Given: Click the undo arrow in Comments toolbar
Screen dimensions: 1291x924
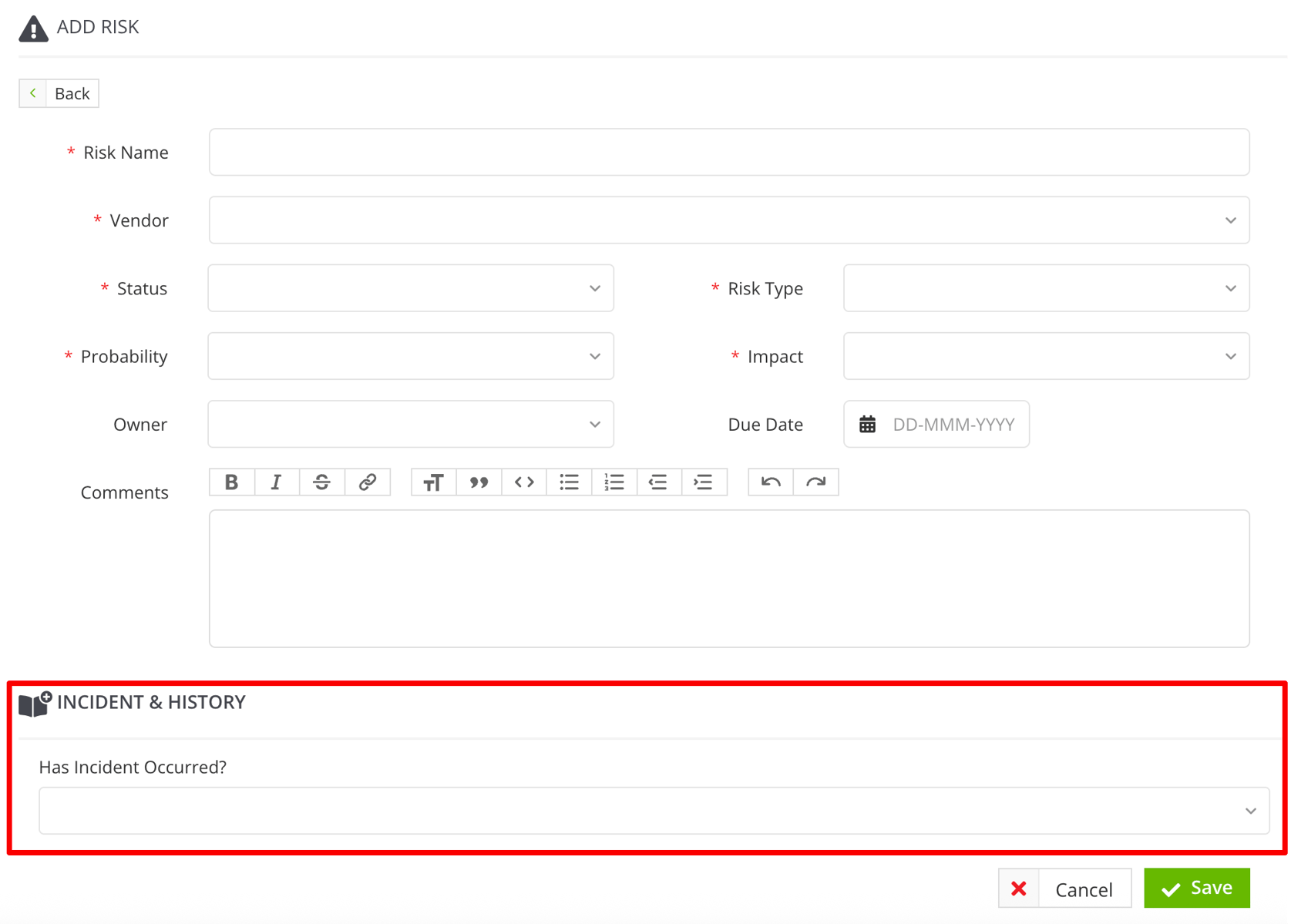Looking at the screenshot, I should click(769, 482).
